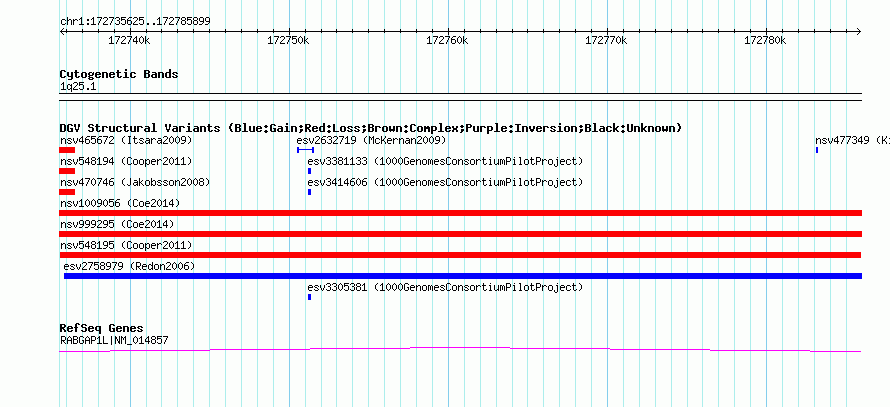The width and height of the screenshot is (890, 407).
Task: Click the right arrowhead of the ruler
Action: click(x=859, y=32)
